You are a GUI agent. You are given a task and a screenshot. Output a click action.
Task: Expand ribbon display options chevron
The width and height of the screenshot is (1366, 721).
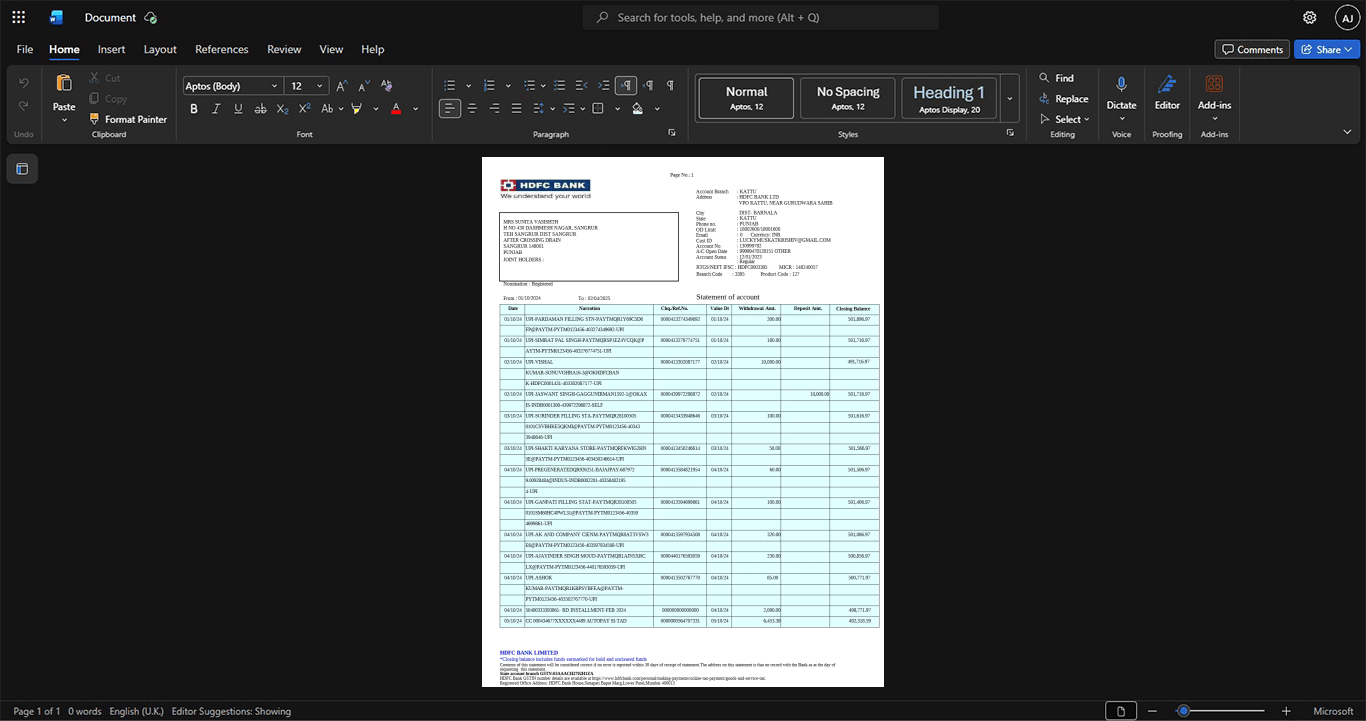[1347, 132]
